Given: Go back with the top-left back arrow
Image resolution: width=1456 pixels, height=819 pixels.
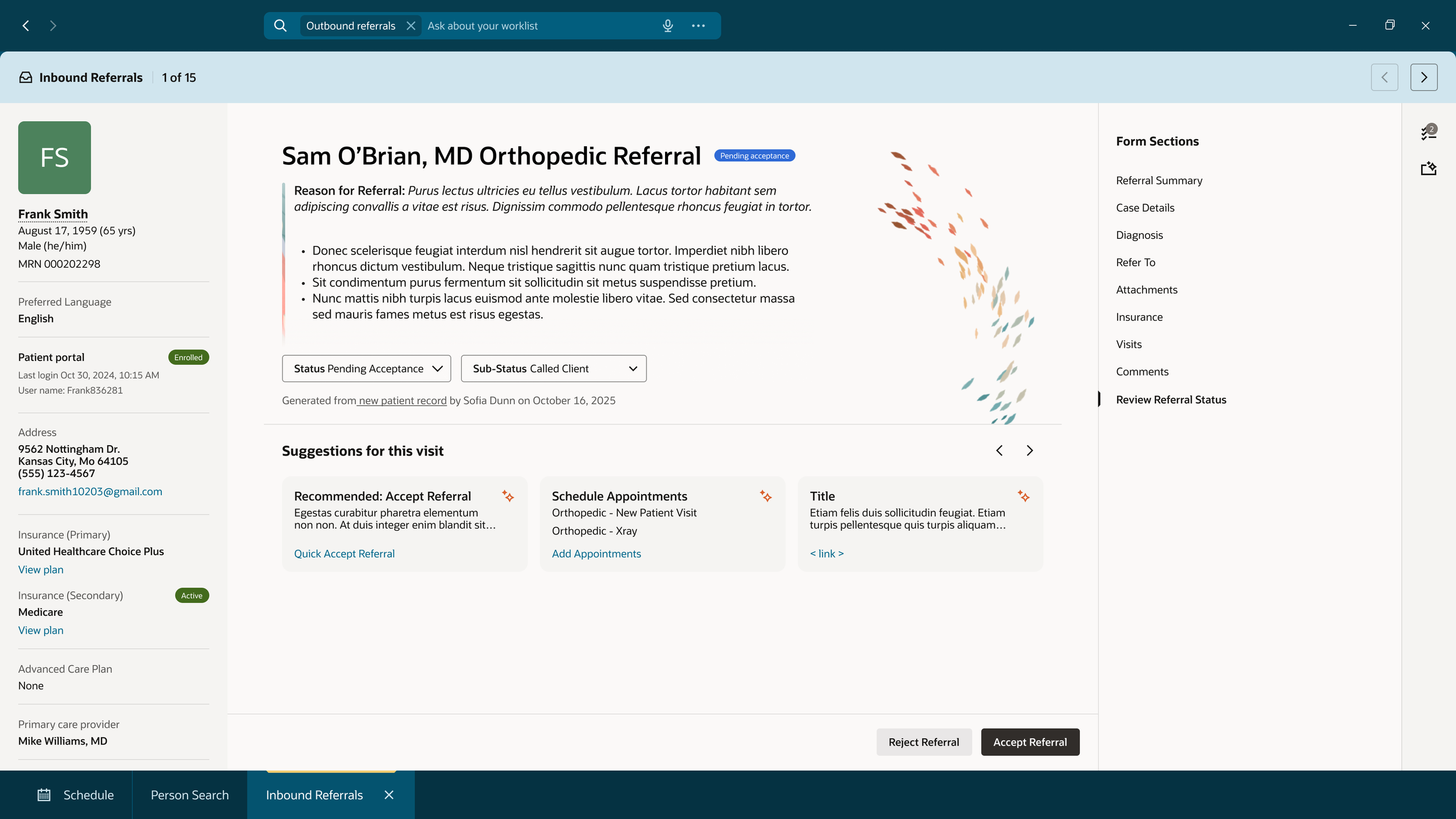Looking at the screenshot, I should [x=26, y=26].
